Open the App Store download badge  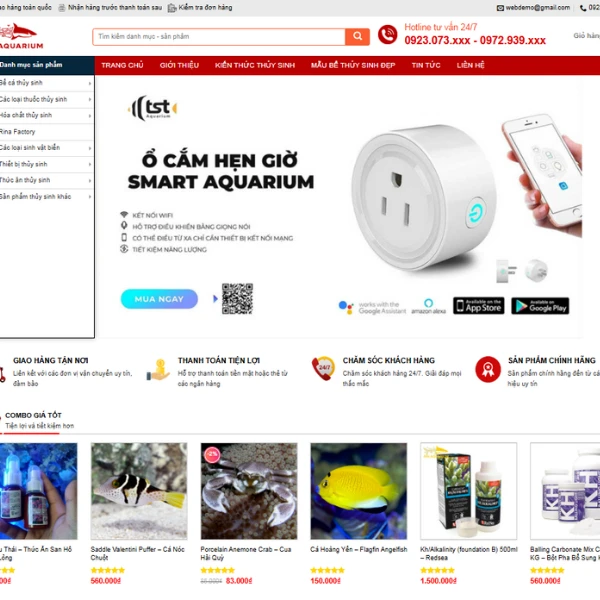(479, 306)
